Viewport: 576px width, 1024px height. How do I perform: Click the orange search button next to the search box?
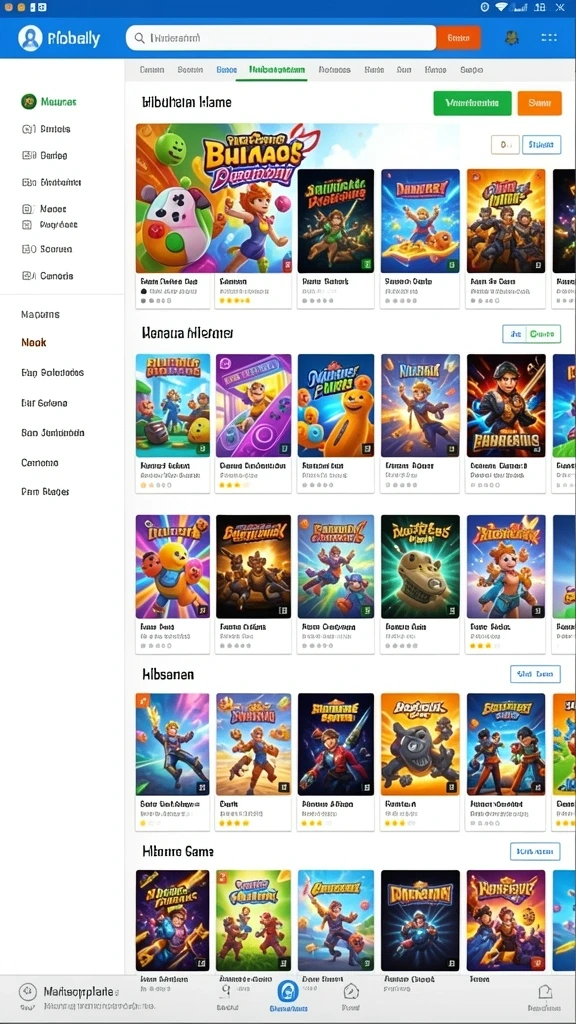click(x=458, y=38)
